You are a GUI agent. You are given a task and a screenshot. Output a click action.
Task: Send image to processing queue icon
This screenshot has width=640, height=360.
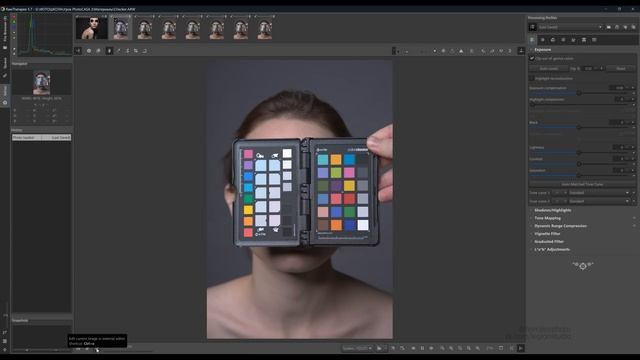(87, 349)
